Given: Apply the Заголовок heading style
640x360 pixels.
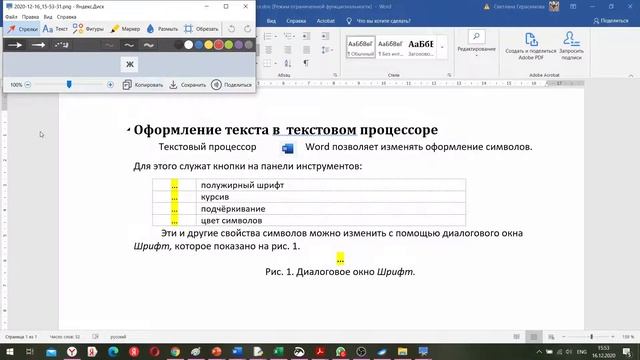Looking at the screenshot, I should pos(421,47).
